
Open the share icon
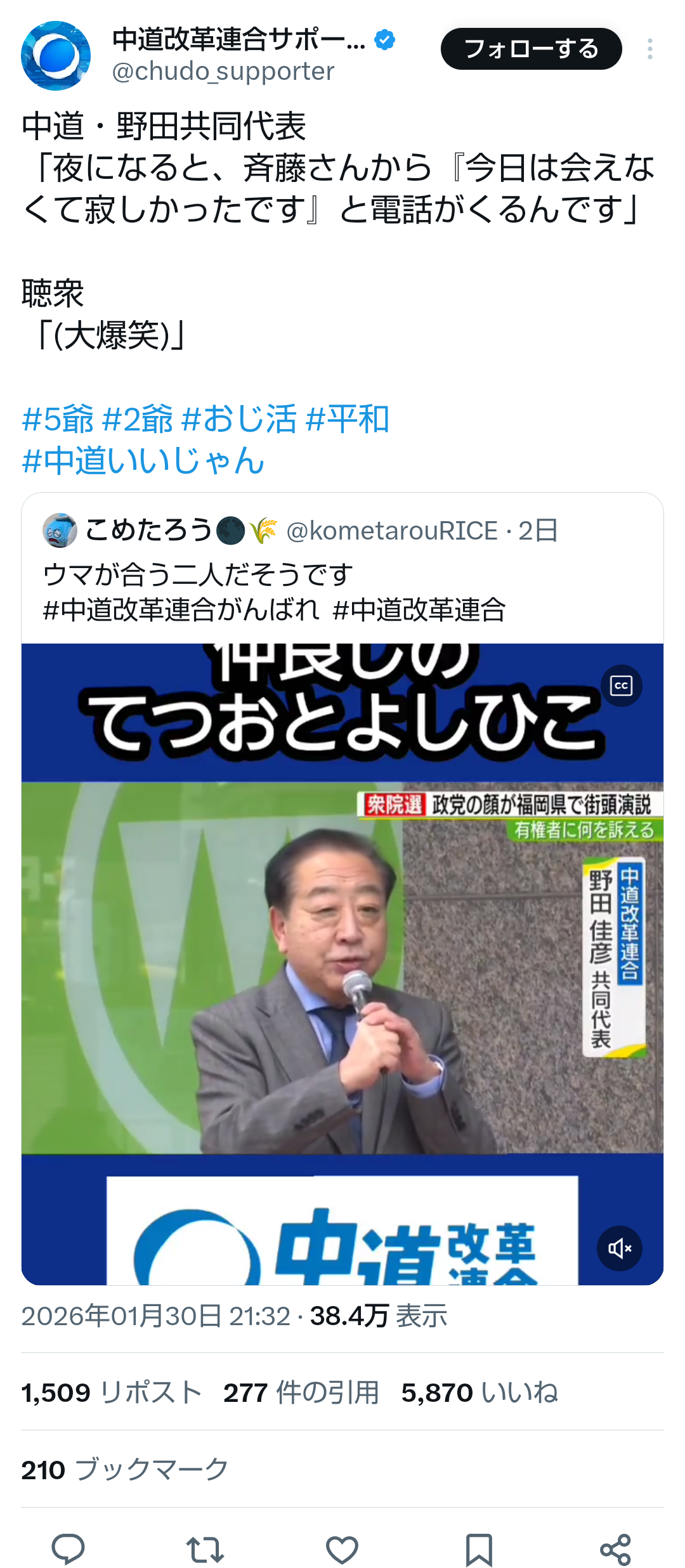click(x=616, y=1550)
